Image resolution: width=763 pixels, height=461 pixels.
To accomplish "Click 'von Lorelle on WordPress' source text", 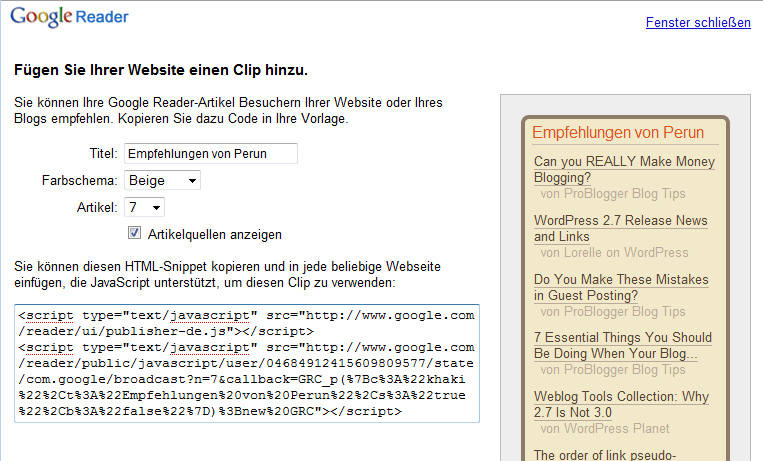I will coord(614,252).
